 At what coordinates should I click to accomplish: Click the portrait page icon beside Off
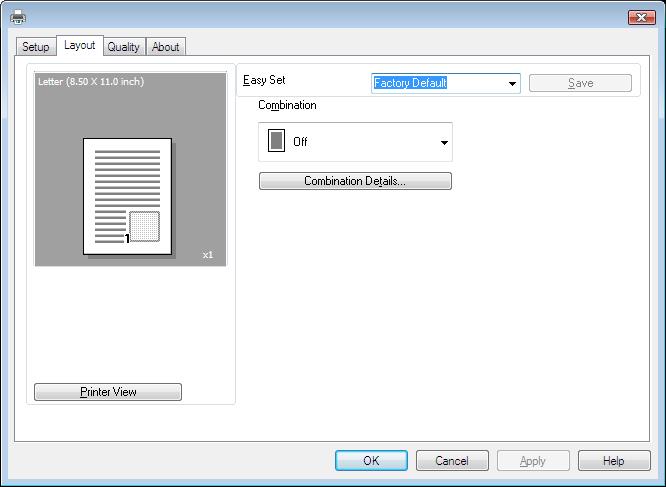coord(276,141)
